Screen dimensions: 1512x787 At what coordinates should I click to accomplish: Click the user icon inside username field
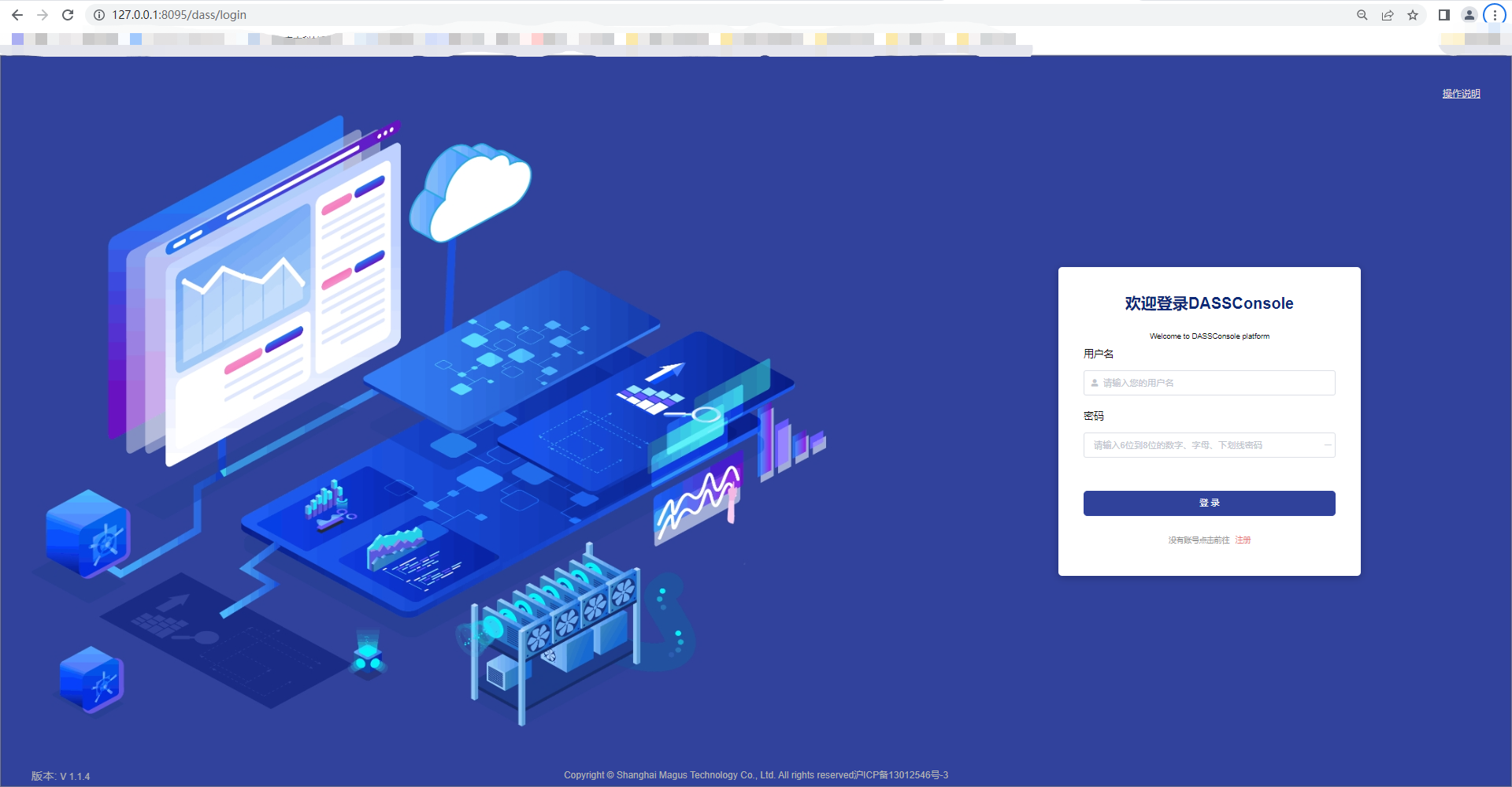pyautogui.click(x=1095, y=383)
